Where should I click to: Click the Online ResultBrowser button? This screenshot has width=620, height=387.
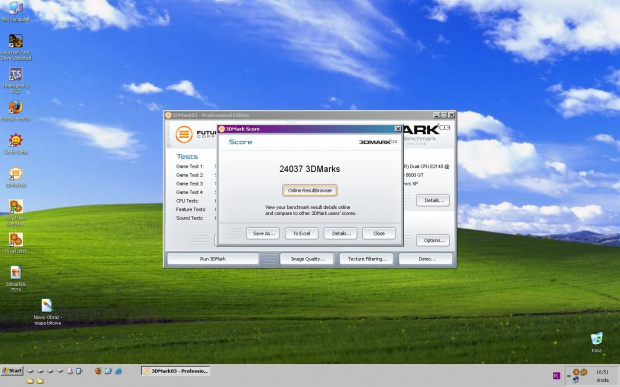pos(310,190)
